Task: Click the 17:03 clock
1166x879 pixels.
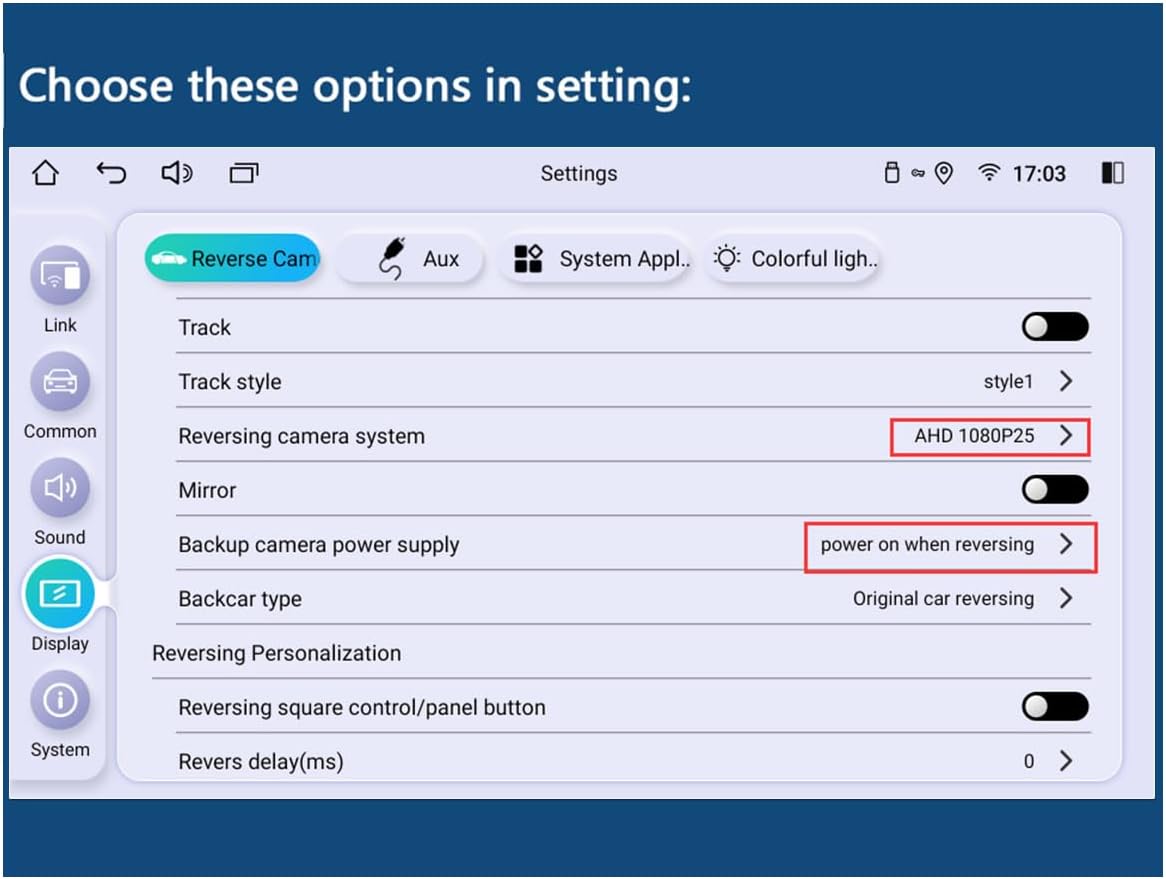Action: [1039, 173]
